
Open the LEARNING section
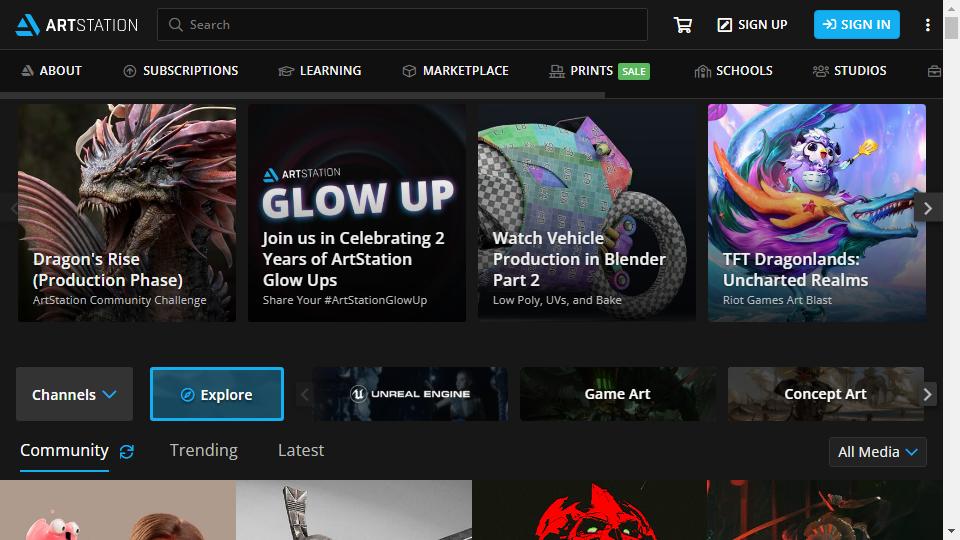320,71
